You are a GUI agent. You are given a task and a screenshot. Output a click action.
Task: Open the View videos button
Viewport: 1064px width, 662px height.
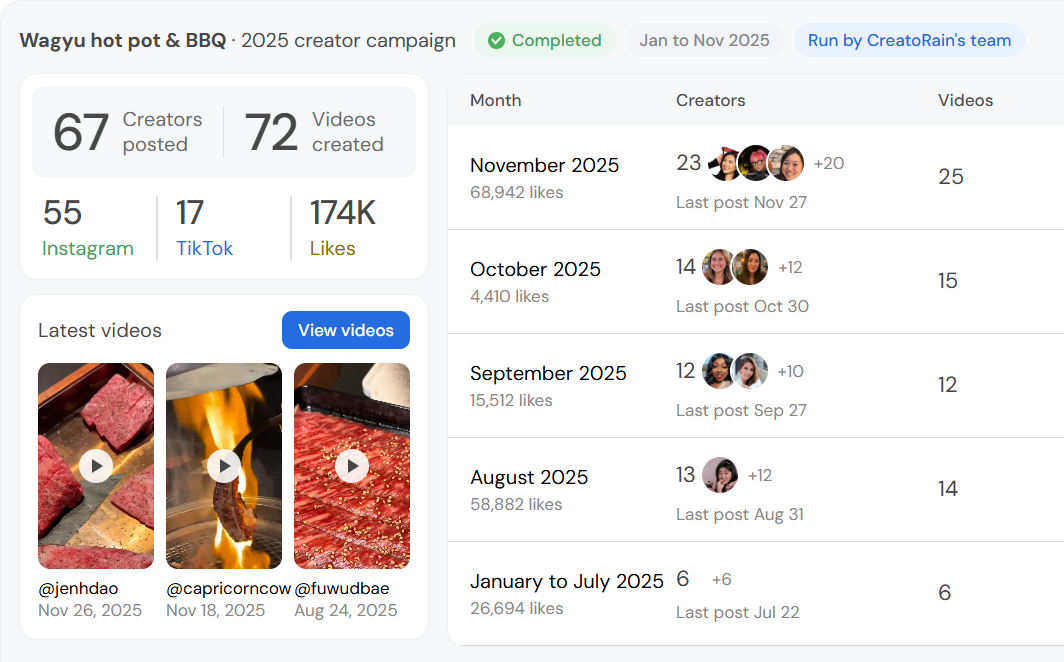pyautogui.click(x=346, y=330)
